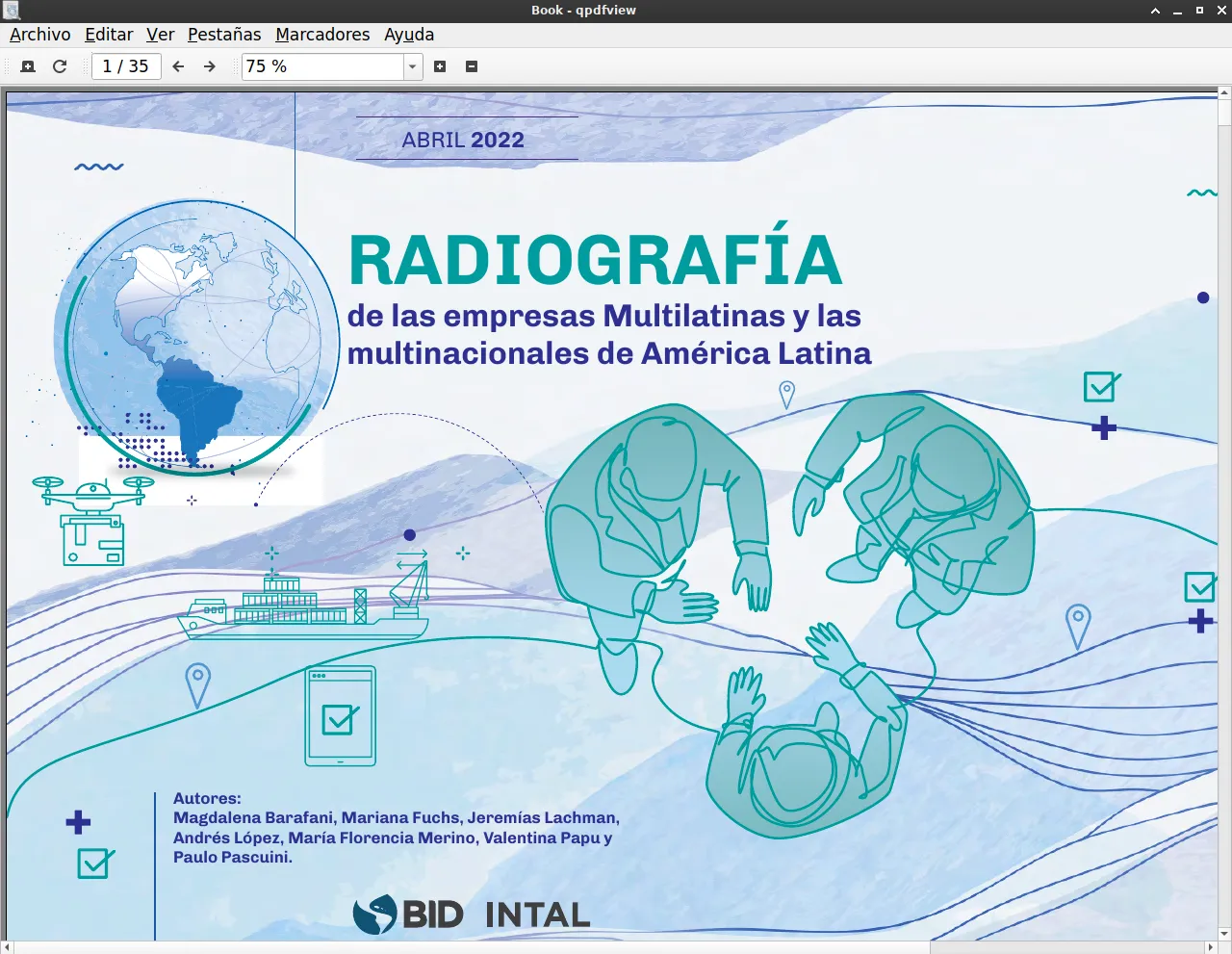Click the "Paulo Pascuini." text
Image resolution: width=1232 pixels, height=954 pixels.
(233, 858)
